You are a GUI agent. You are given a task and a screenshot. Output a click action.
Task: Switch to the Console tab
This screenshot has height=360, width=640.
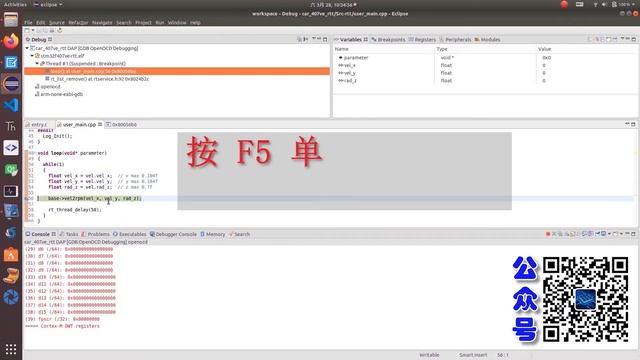[40, 234]
